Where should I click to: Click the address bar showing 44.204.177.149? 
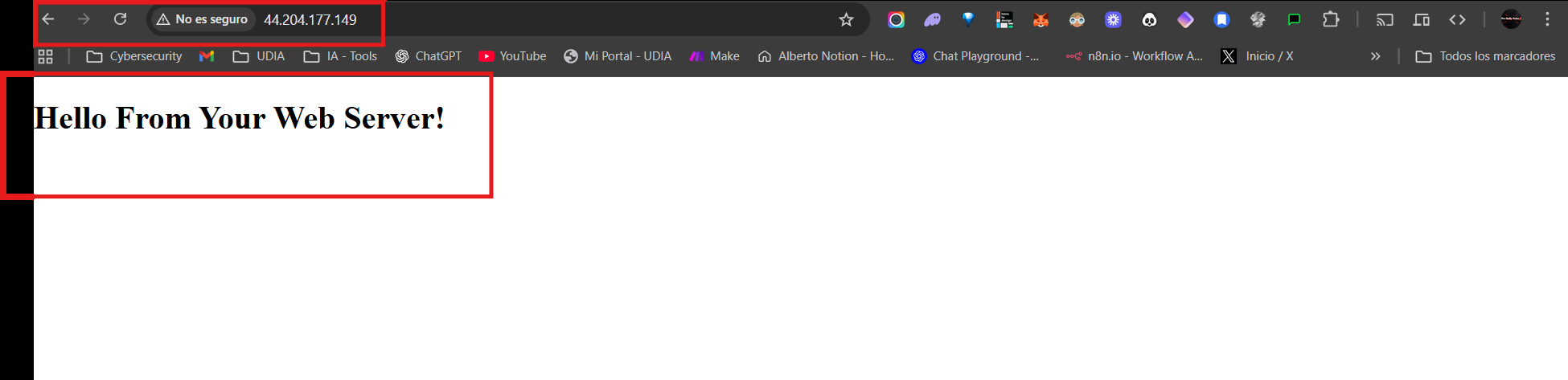pyautogui.click(x=310, y=20)
